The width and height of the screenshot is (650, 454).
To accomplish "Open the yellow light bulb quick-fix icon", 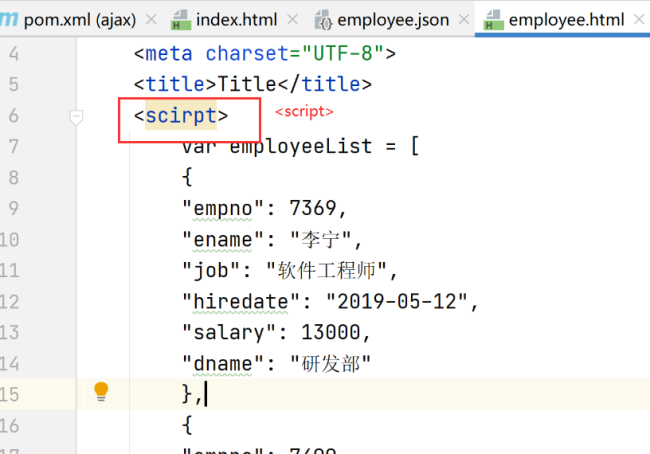I will 101,391.
